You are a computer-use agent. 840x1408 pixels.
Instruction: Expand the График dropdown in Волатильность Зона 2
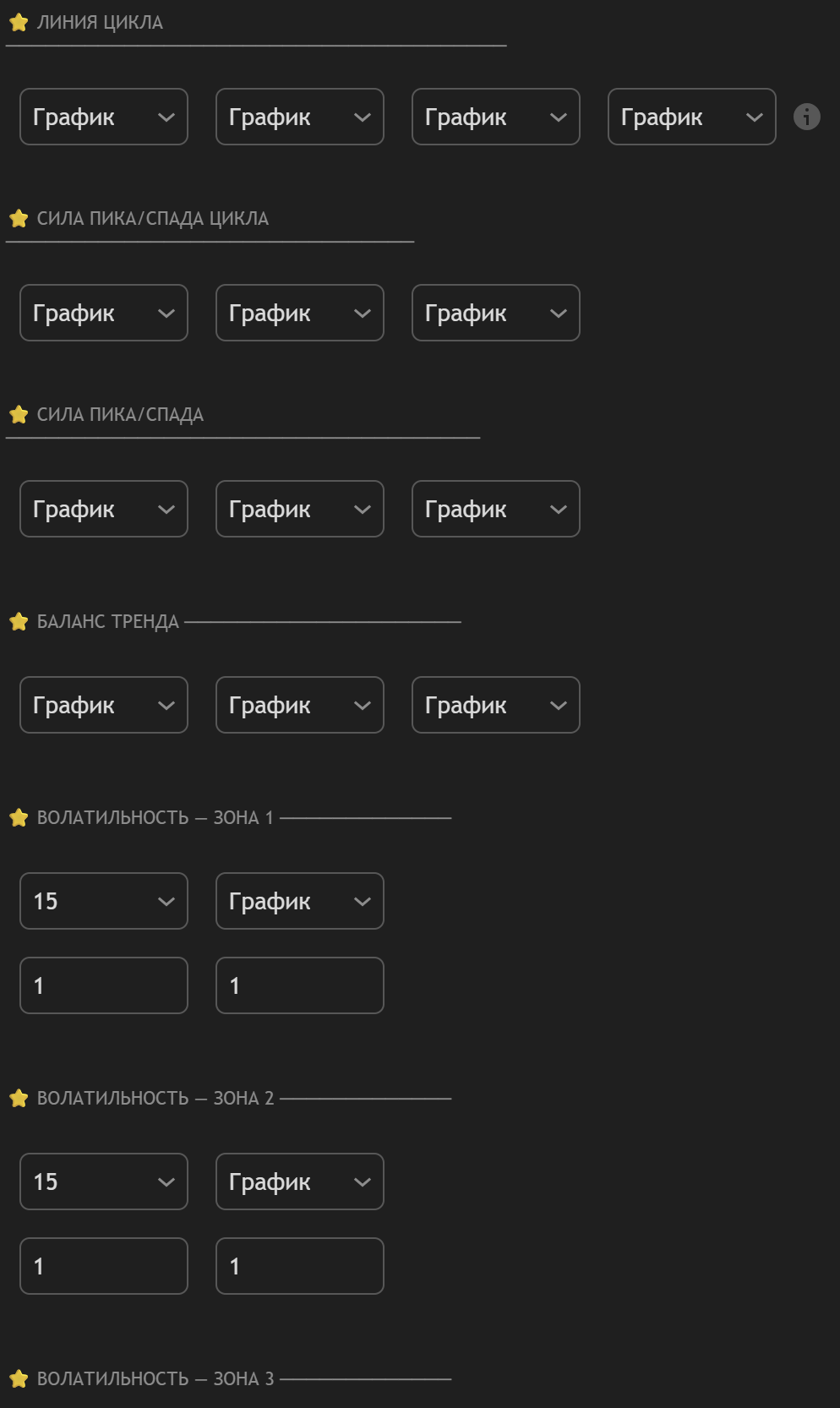[x=300, y=1182]
